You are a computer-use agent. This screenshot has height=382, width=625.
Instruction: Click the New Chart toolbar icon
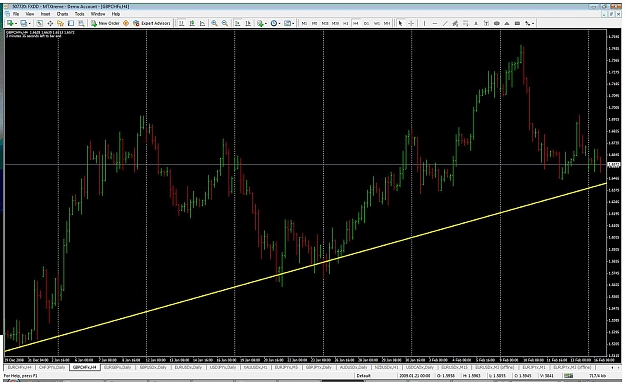pos(10,23)
